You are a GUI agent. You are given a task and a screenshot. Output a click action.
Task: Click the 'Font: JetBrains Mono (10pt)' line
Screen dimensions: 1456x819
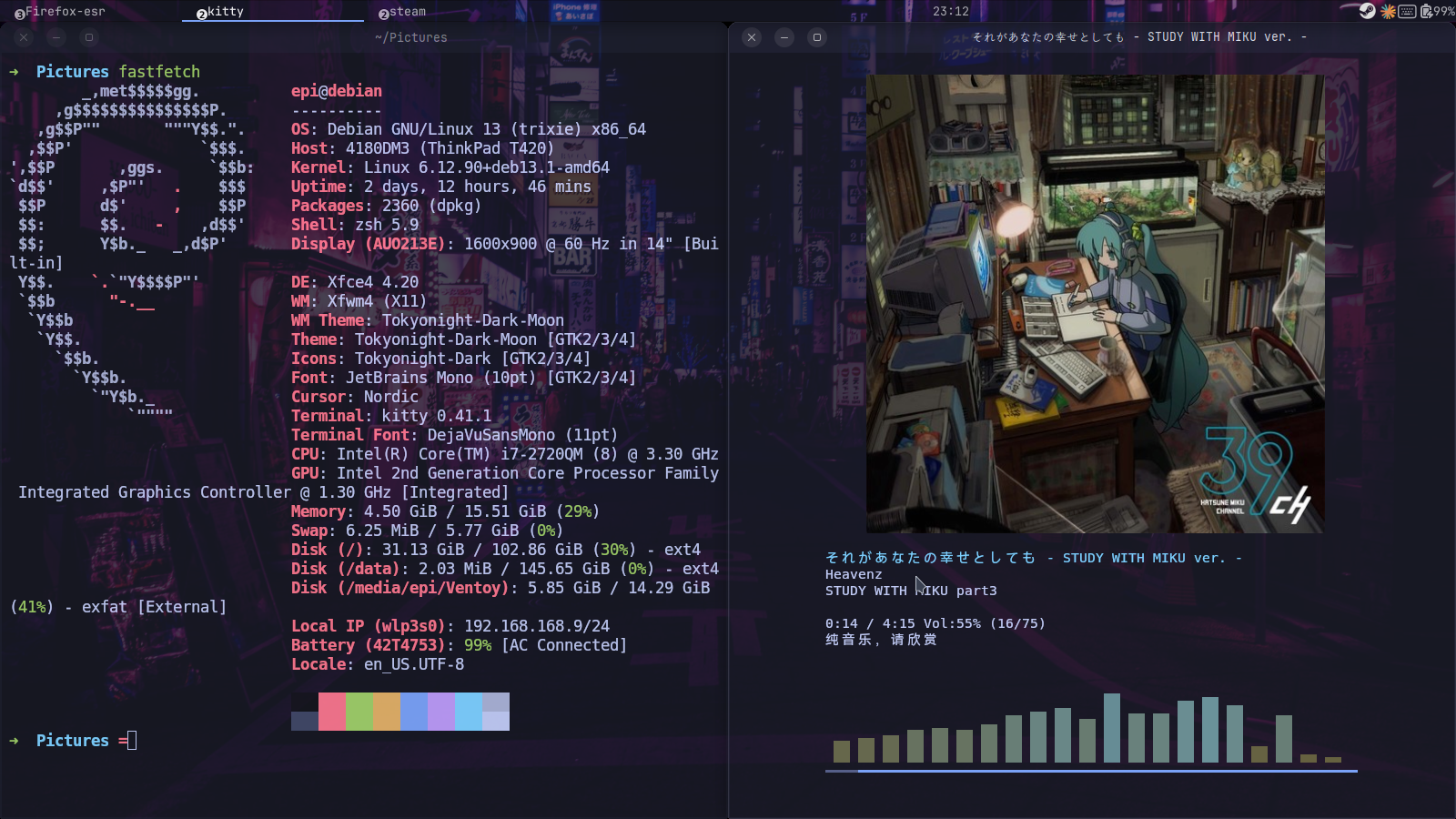pyautogui.click(x=464, y=378)
